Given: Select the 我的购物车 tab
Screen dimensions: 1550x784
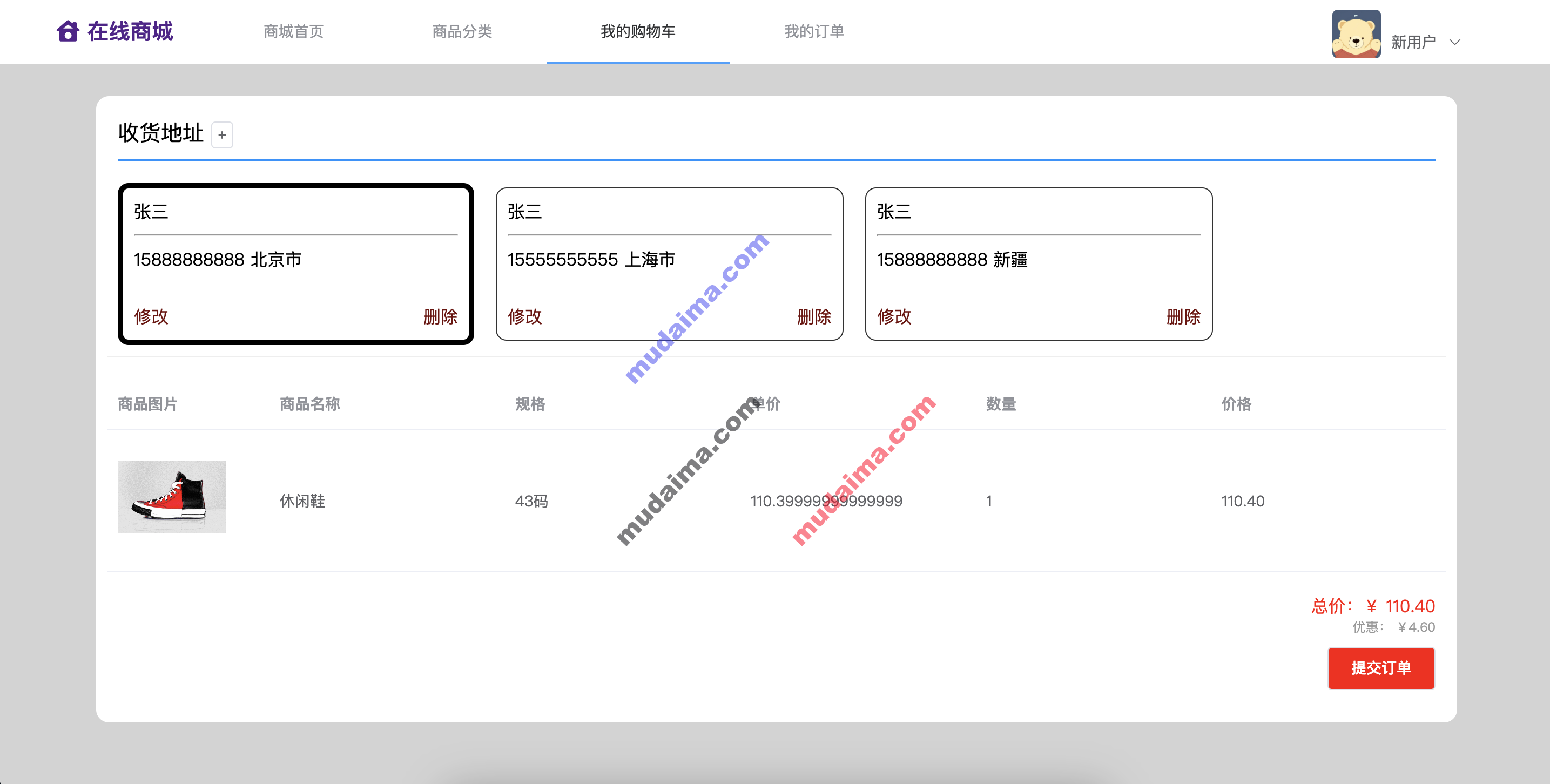Looking at the screenshot, I should coord(638,31).
